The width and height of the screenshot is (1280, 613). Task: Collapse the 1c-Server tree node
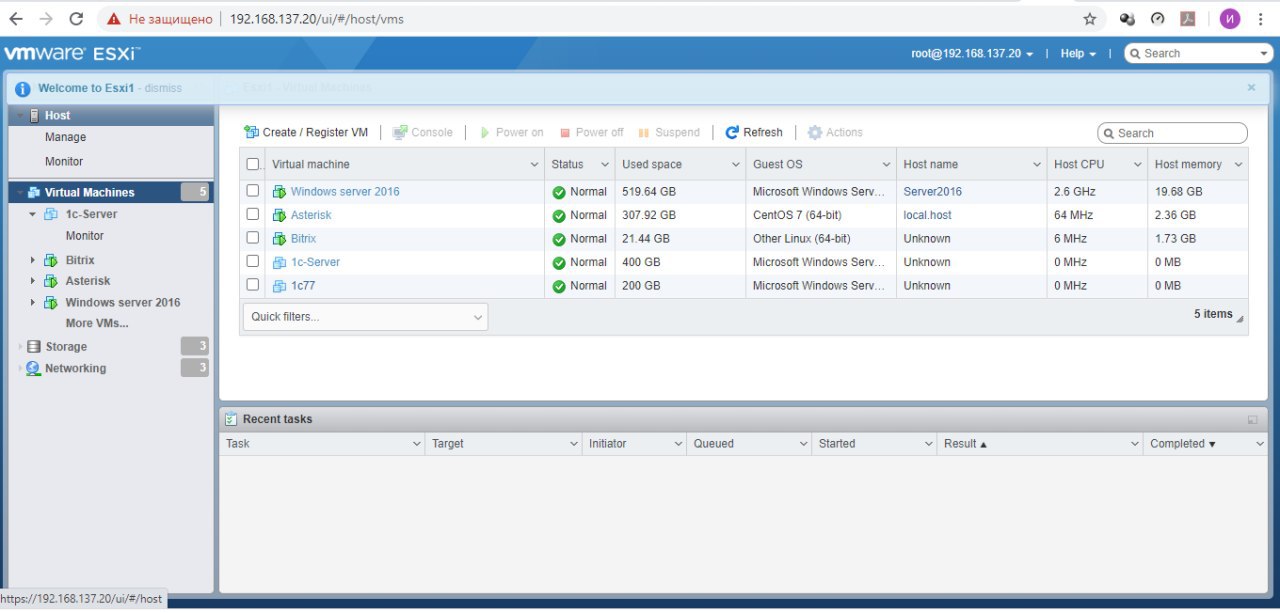(32, 214)
